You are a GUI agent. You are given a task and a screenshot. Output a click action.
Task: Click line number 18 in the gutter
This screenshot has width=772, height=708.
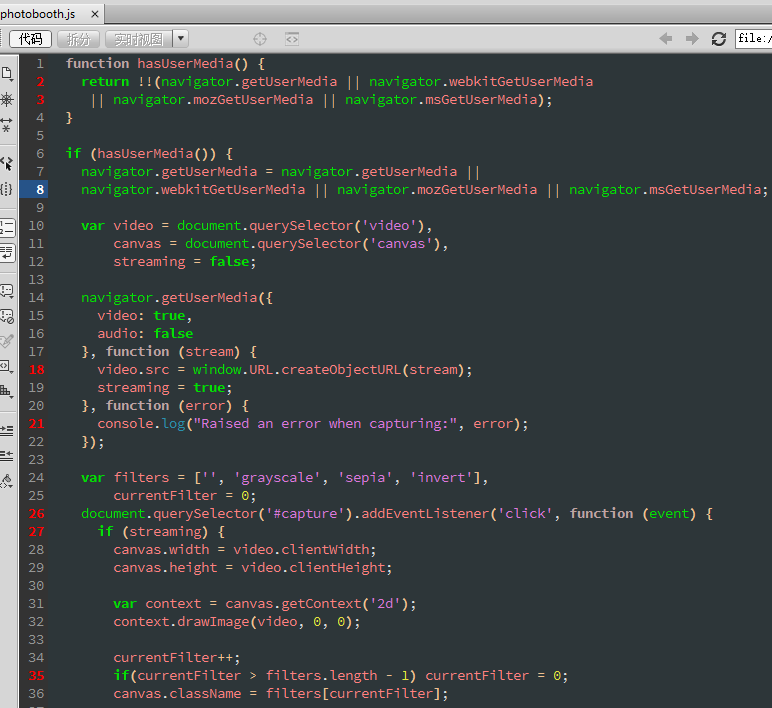tap(37, 369)
